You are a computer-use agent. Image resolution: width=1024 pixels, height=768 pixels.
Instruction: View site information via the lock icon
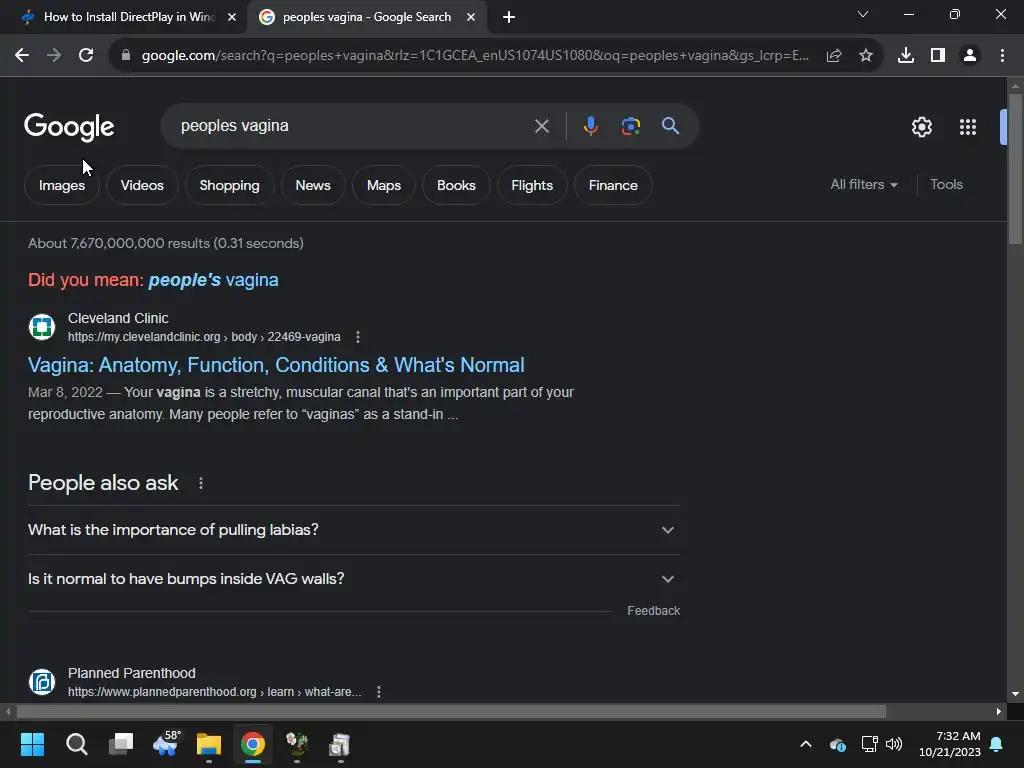coord(125,56)
